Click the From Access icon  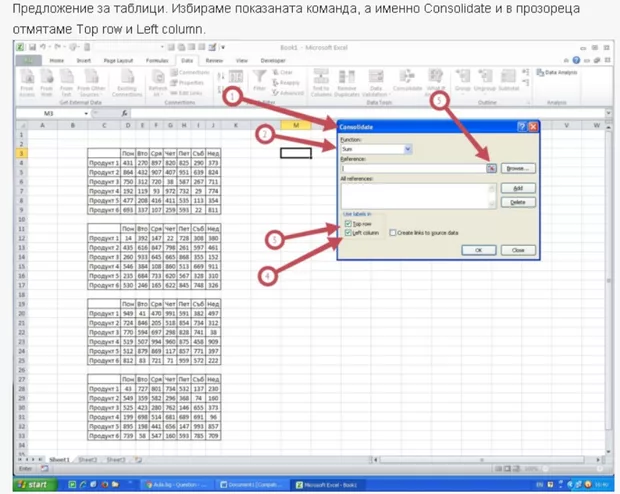click(x=27, y=82)
